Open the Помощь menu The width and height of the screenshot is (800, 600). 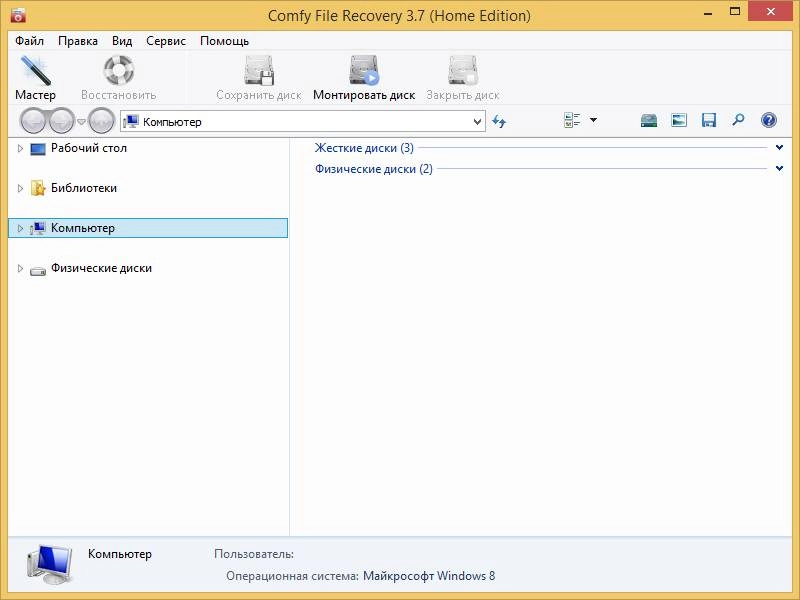(224, 41)
